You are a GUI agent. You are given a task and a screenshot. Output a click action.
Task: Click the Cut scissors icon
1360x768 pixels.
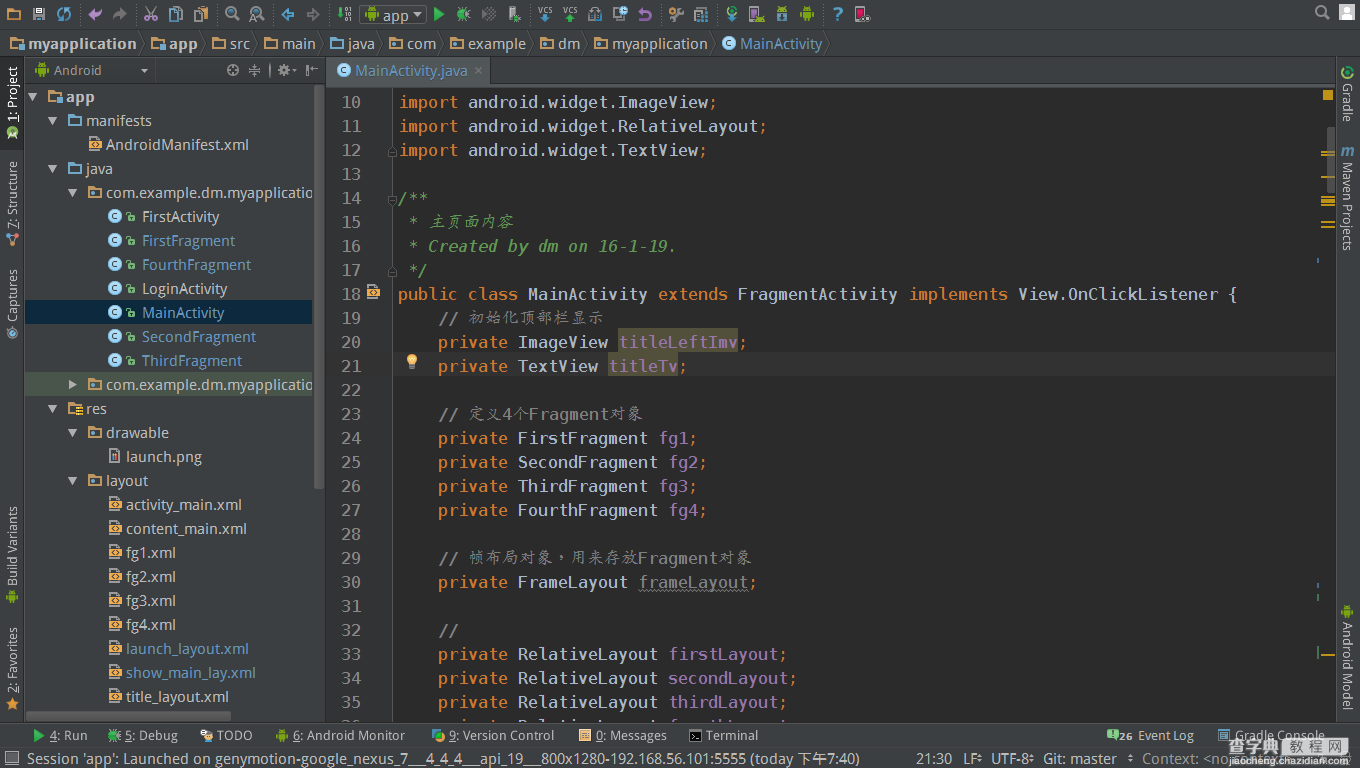[151, 14]
